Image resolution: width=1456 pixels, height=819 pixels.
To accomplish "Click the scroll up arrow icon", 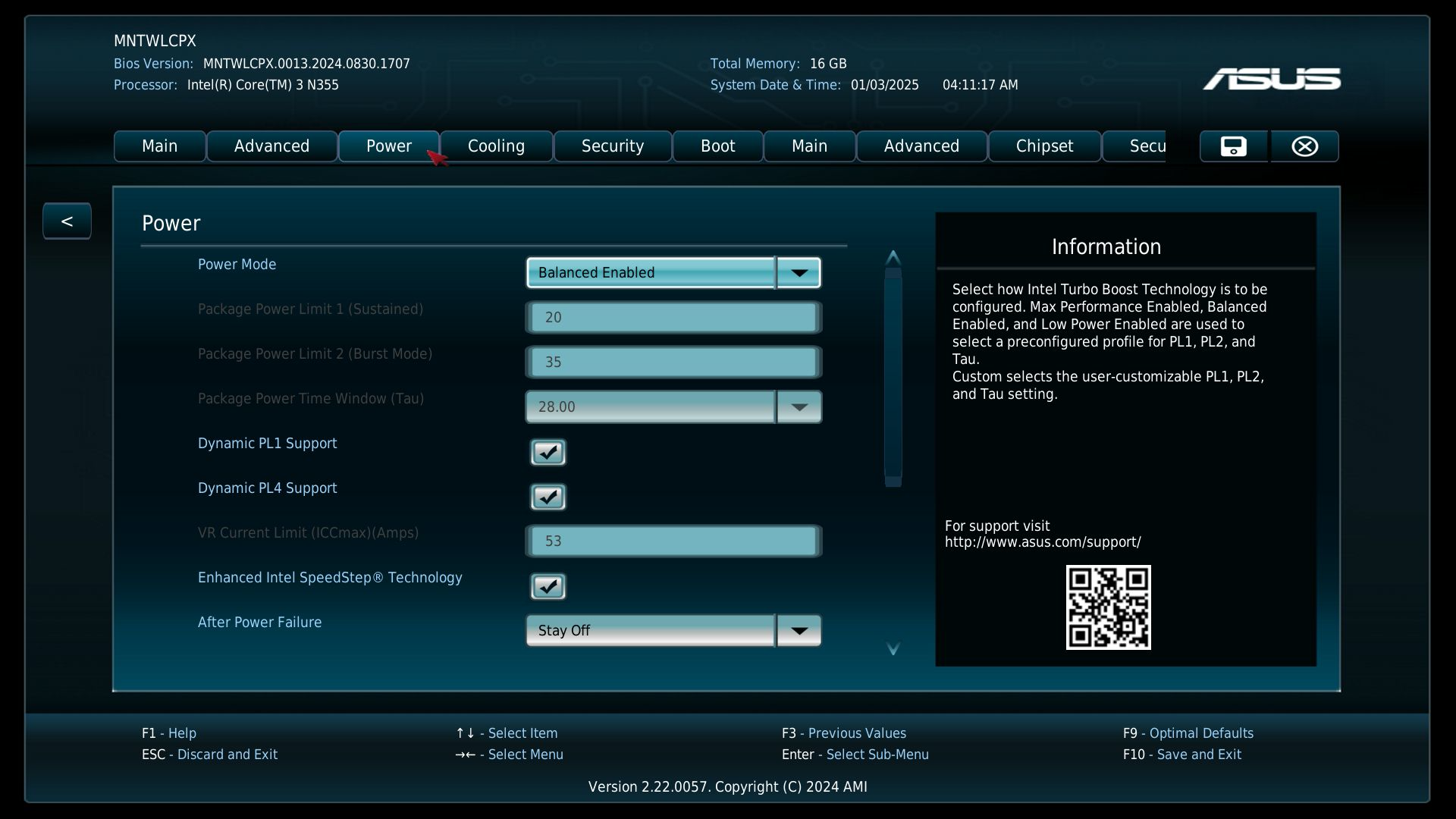I will 893,257.
